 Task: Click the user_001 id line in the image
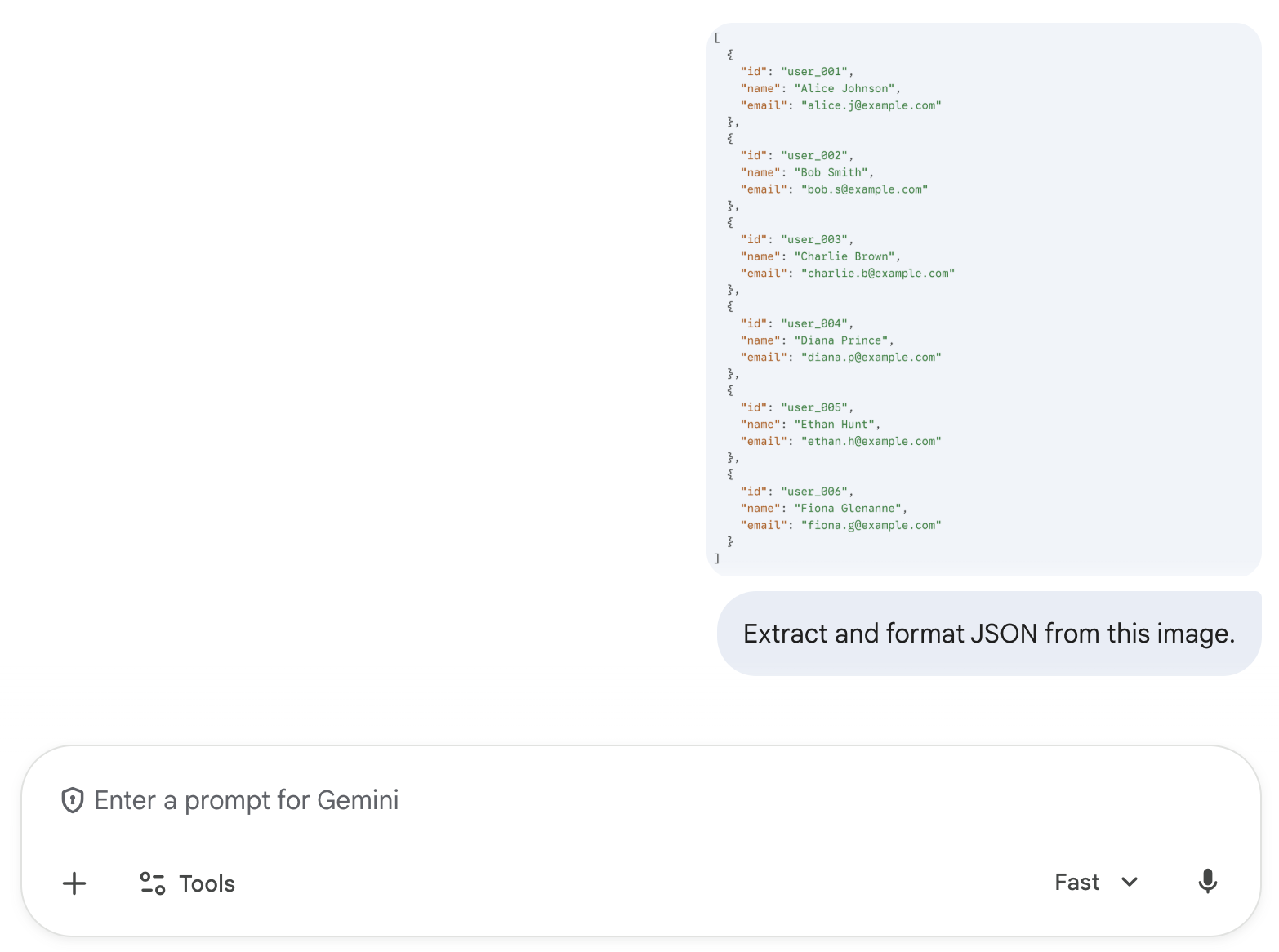pyautogui.click(x=816, y=72)
